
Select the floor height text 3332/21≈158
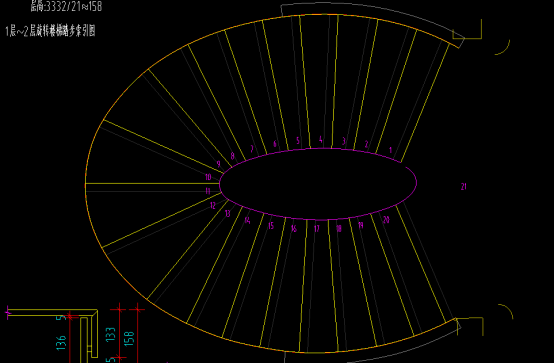[66, 6]
